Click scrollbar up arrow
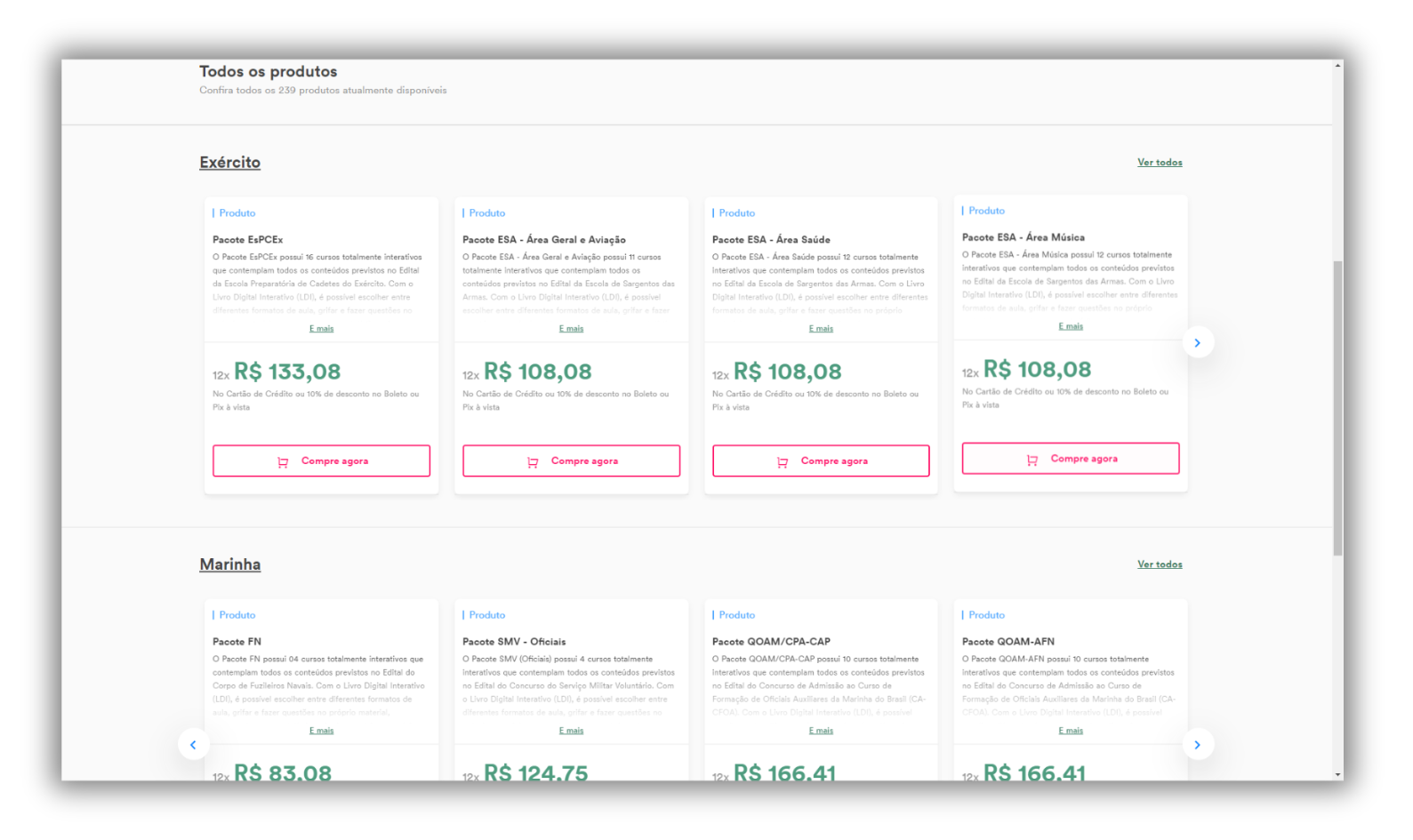1413x840 pixels. [1337, 66]
